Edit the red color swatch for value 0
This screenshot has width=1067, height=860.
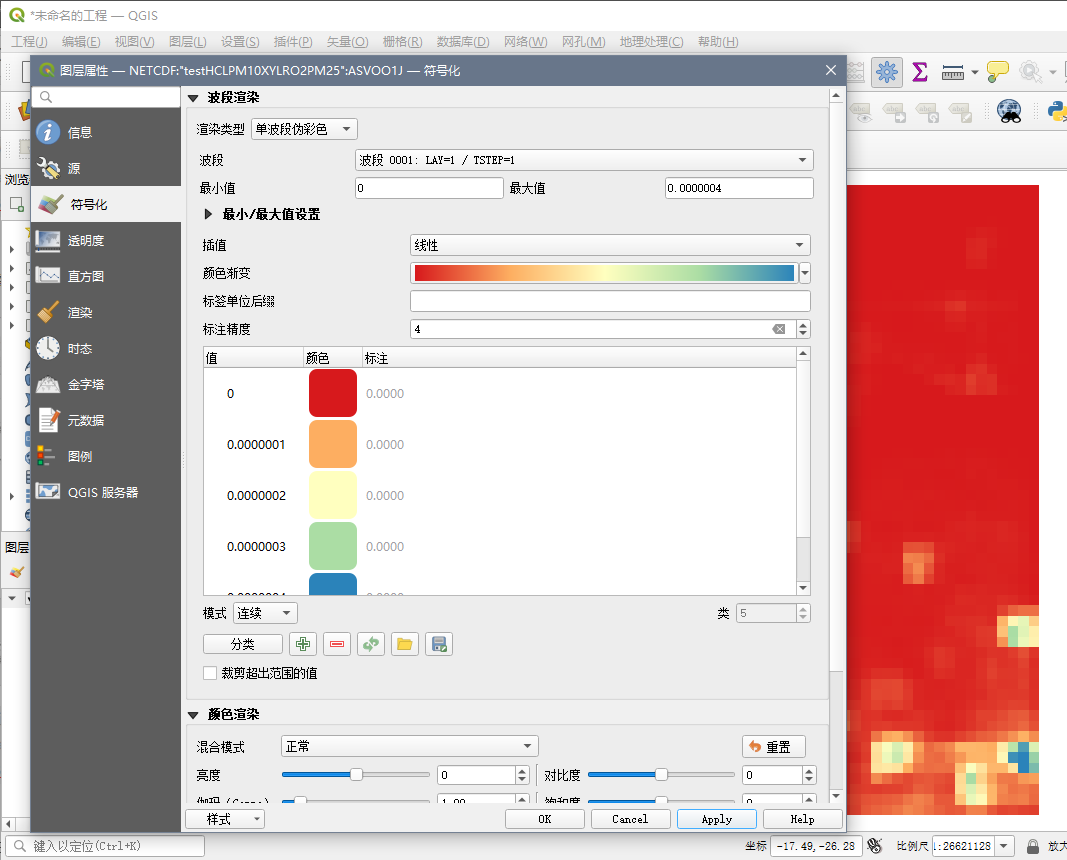pos(332,393)
